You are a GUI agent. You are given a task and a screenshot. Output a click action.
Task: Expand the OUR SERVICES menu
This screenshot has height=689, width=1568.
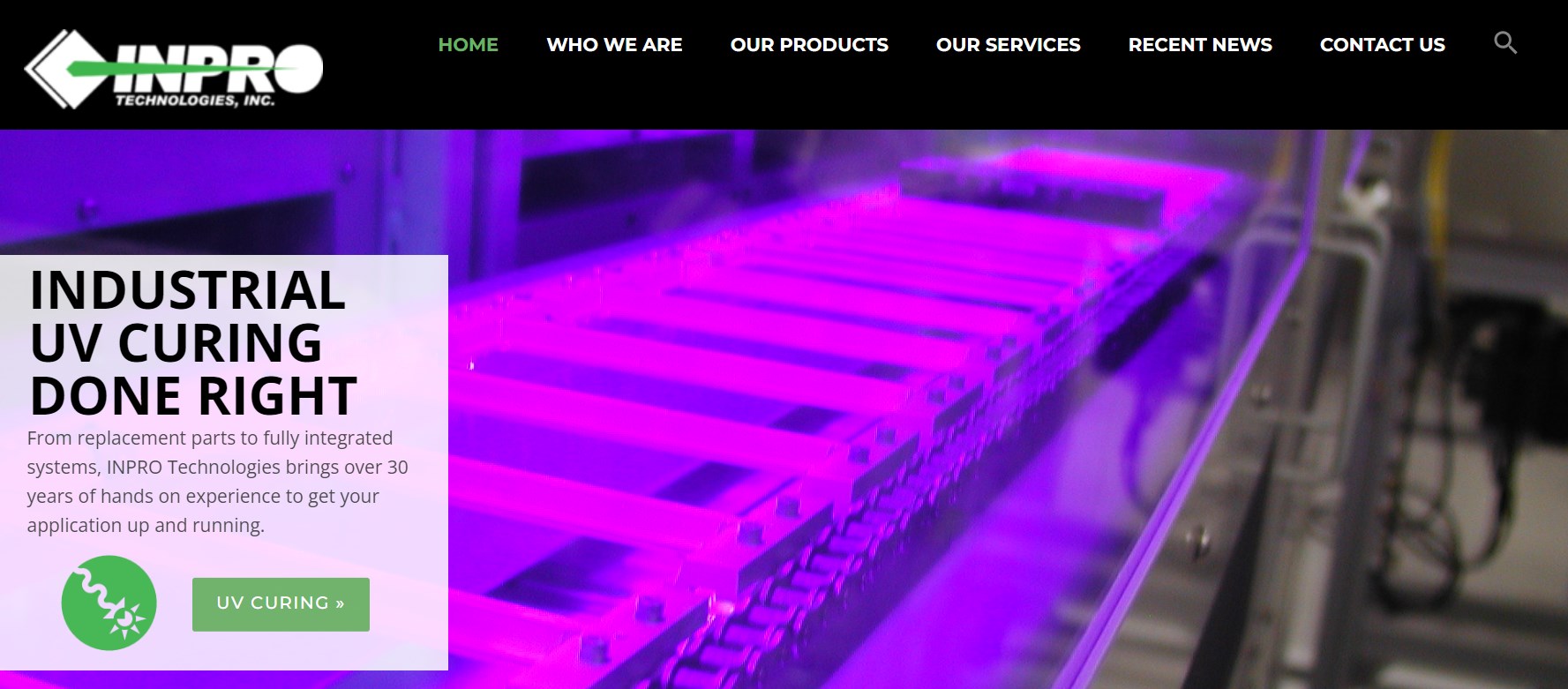pos(1008,44)
